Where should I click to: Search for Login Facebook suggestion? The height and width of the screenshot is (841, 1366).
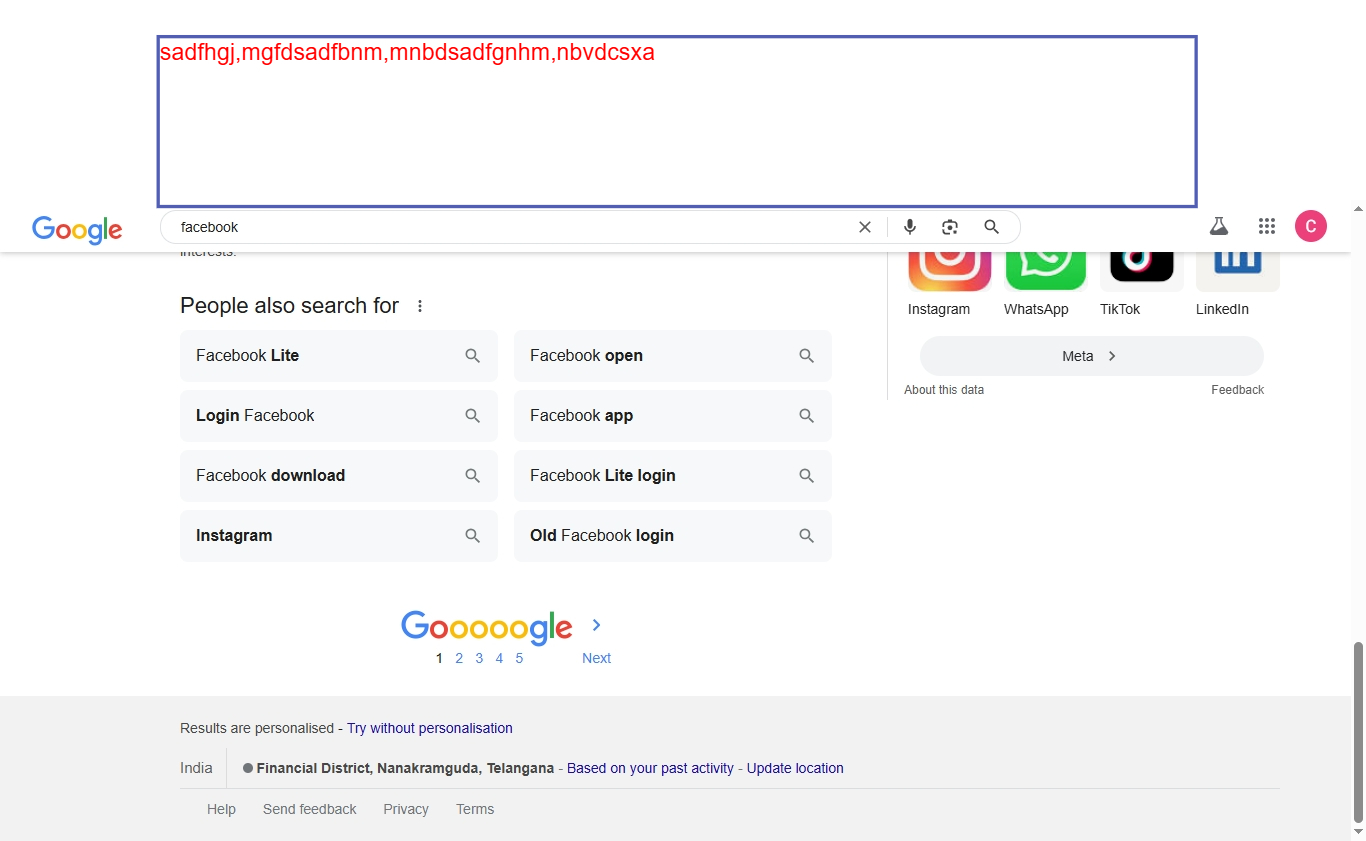(339, 416)
